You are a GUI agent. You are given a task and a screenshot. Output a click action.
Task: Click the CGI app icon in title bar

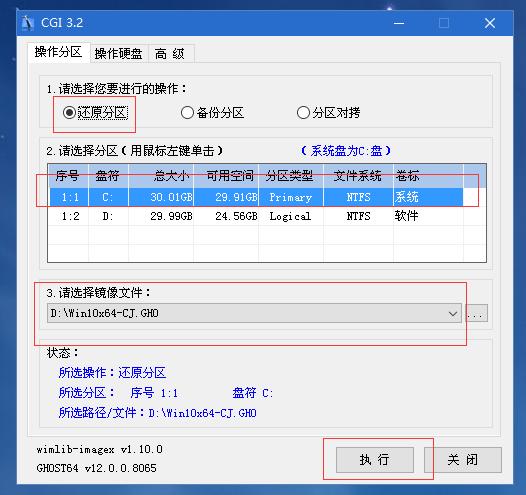[28, 23]
